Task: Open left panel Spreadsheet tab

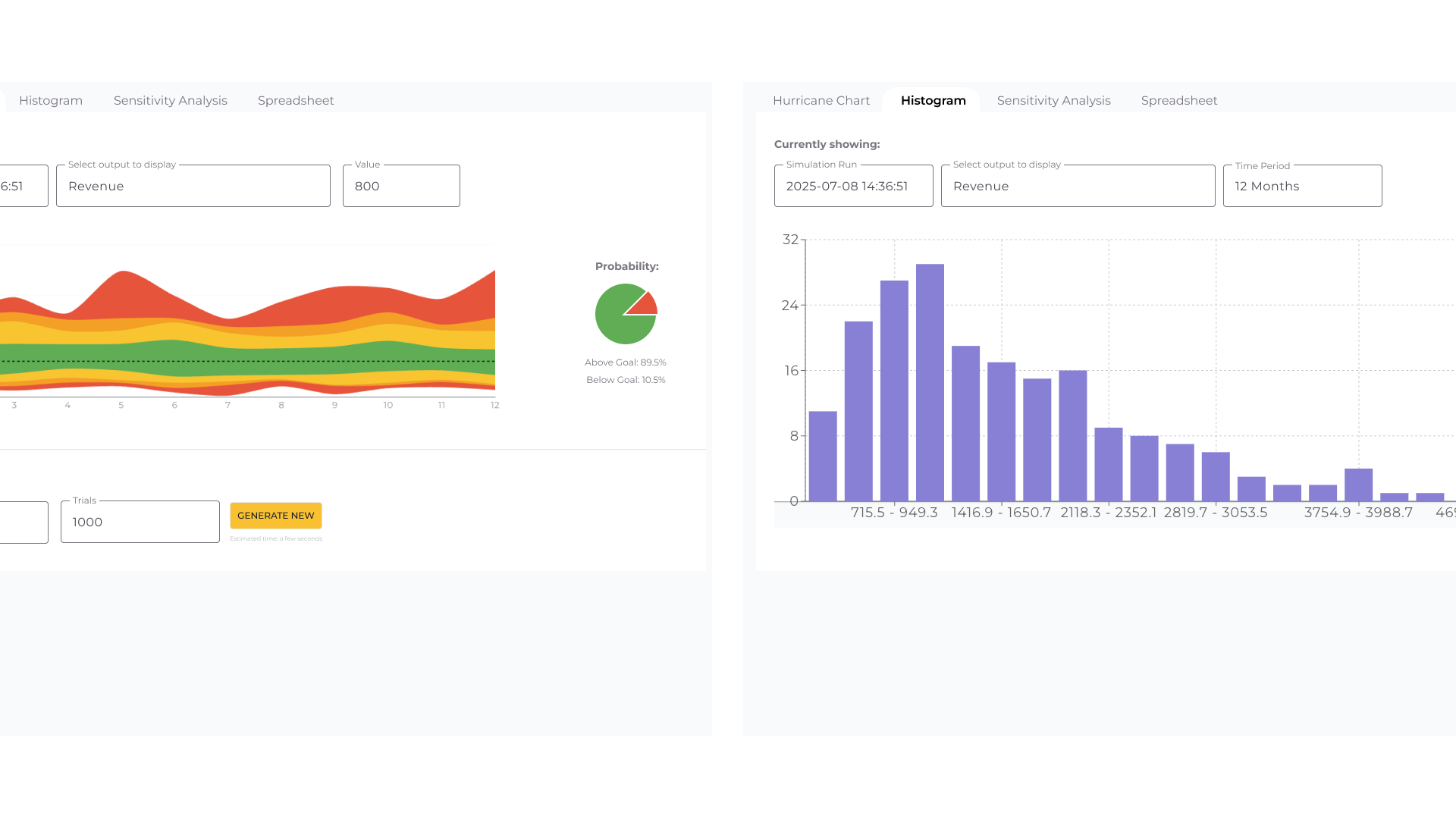Action: (x=295, y=100)
